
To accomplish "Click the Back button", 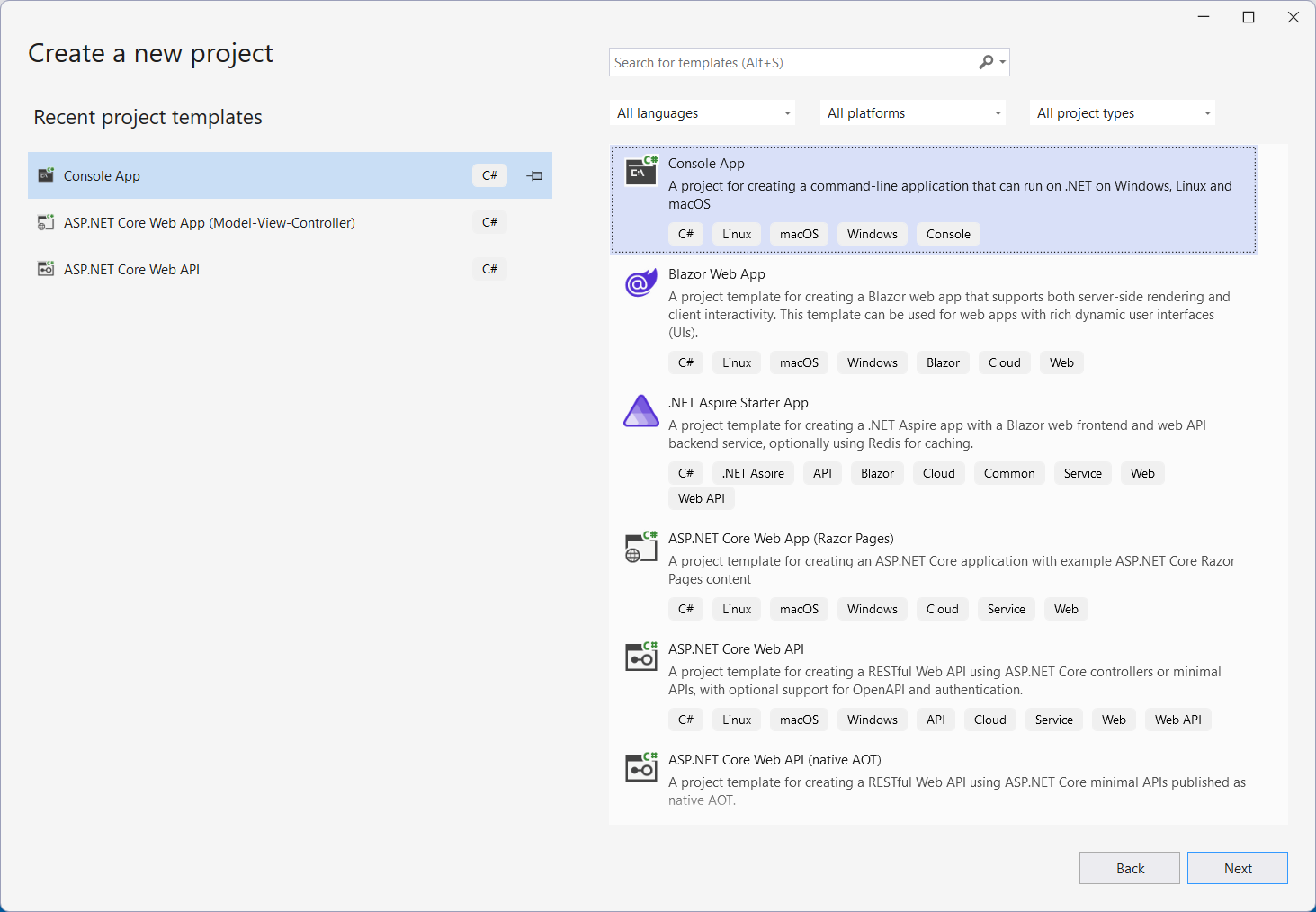I will coord(1129,868).
